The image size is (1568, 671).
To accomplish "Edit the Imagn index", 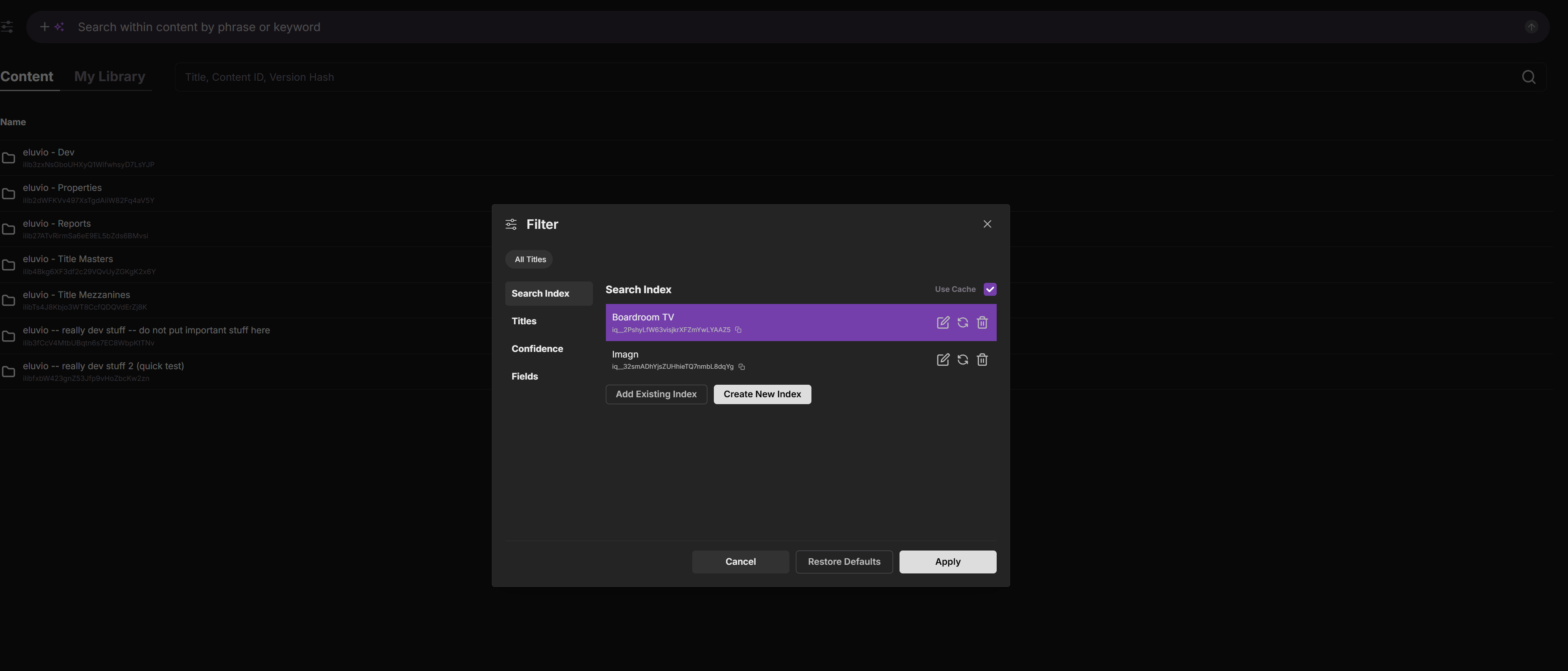I will coord(942,360).
